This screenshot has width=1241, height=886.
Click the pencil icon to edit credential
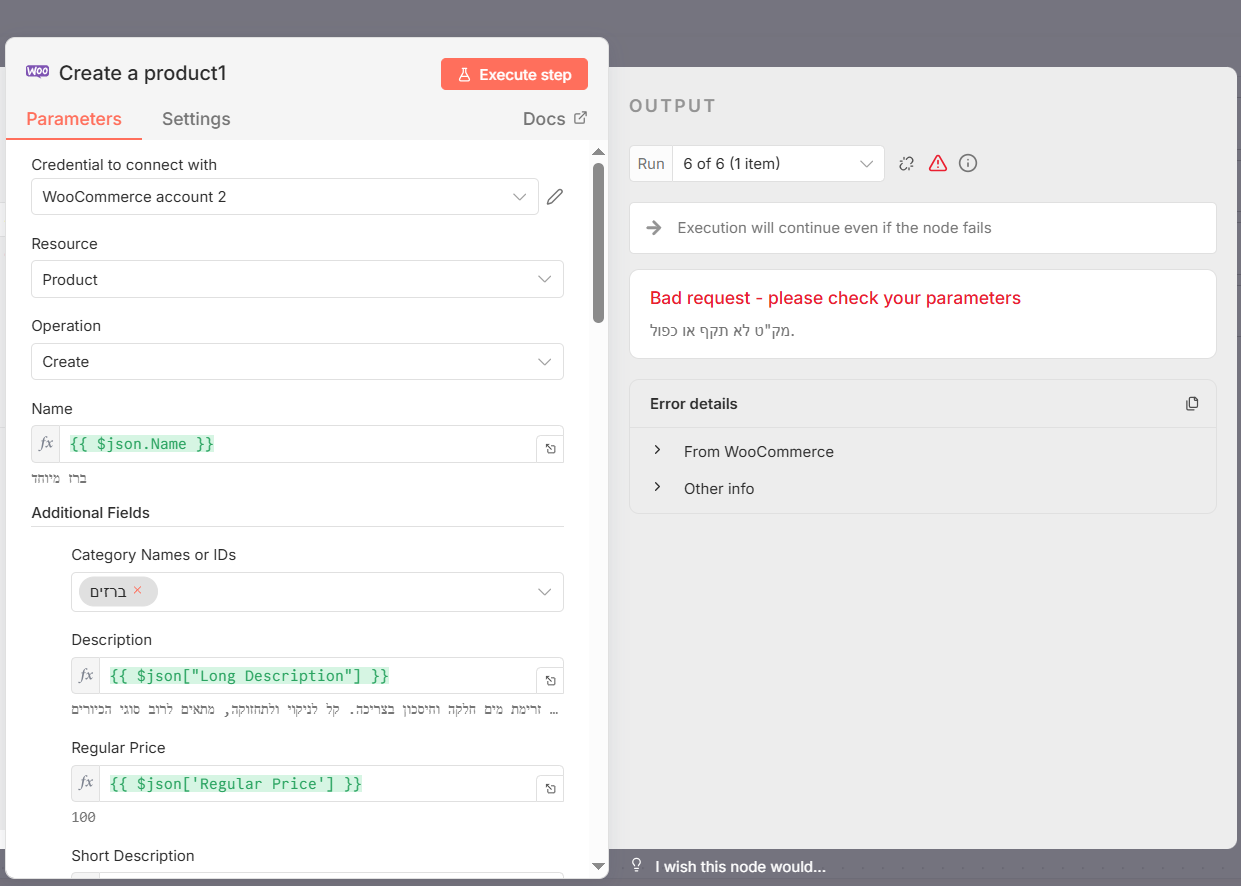tap(555, 197)
